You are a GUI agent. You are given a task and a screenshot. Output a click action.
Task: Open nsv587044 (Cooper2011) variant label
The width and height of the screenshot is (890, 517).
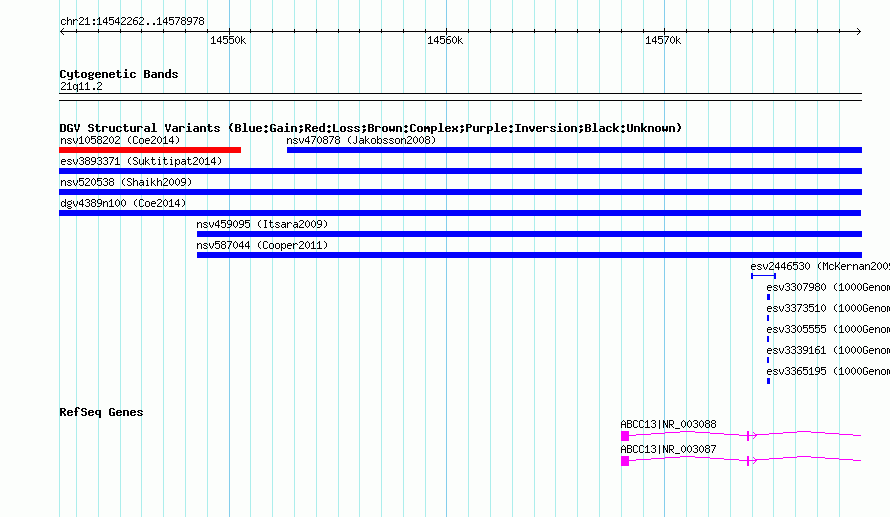coord(262,245)
